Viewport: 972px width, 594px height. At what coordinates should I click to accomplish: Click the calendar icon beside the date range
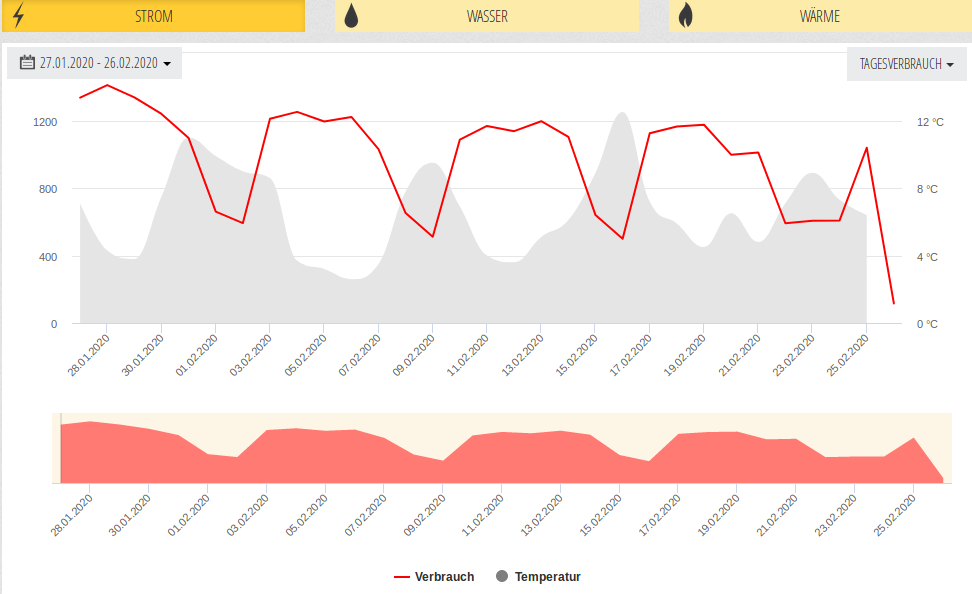(x=28, y=63)
